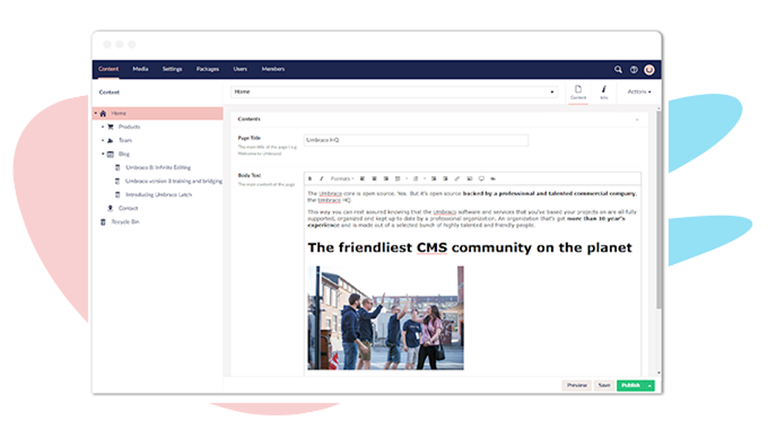Click the insert link icon

457,179
